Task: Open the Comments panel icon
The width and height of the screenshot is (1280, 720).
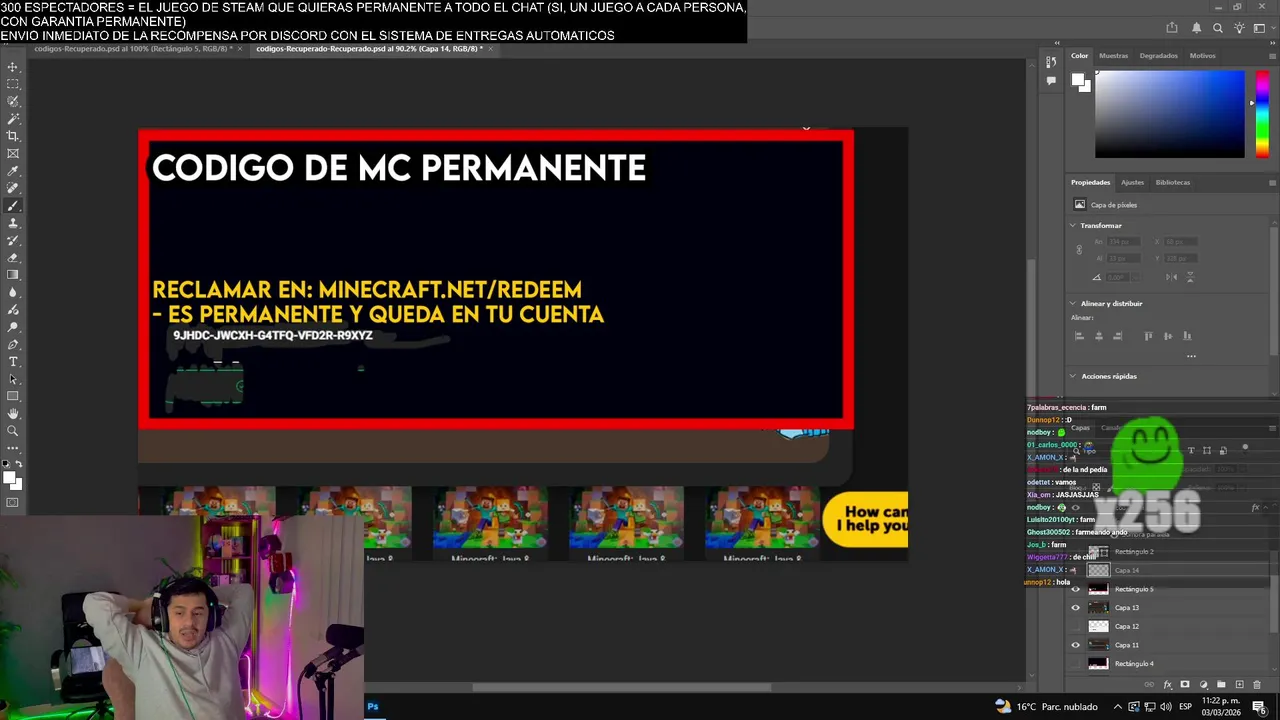Action: (x=1051, y=81)
